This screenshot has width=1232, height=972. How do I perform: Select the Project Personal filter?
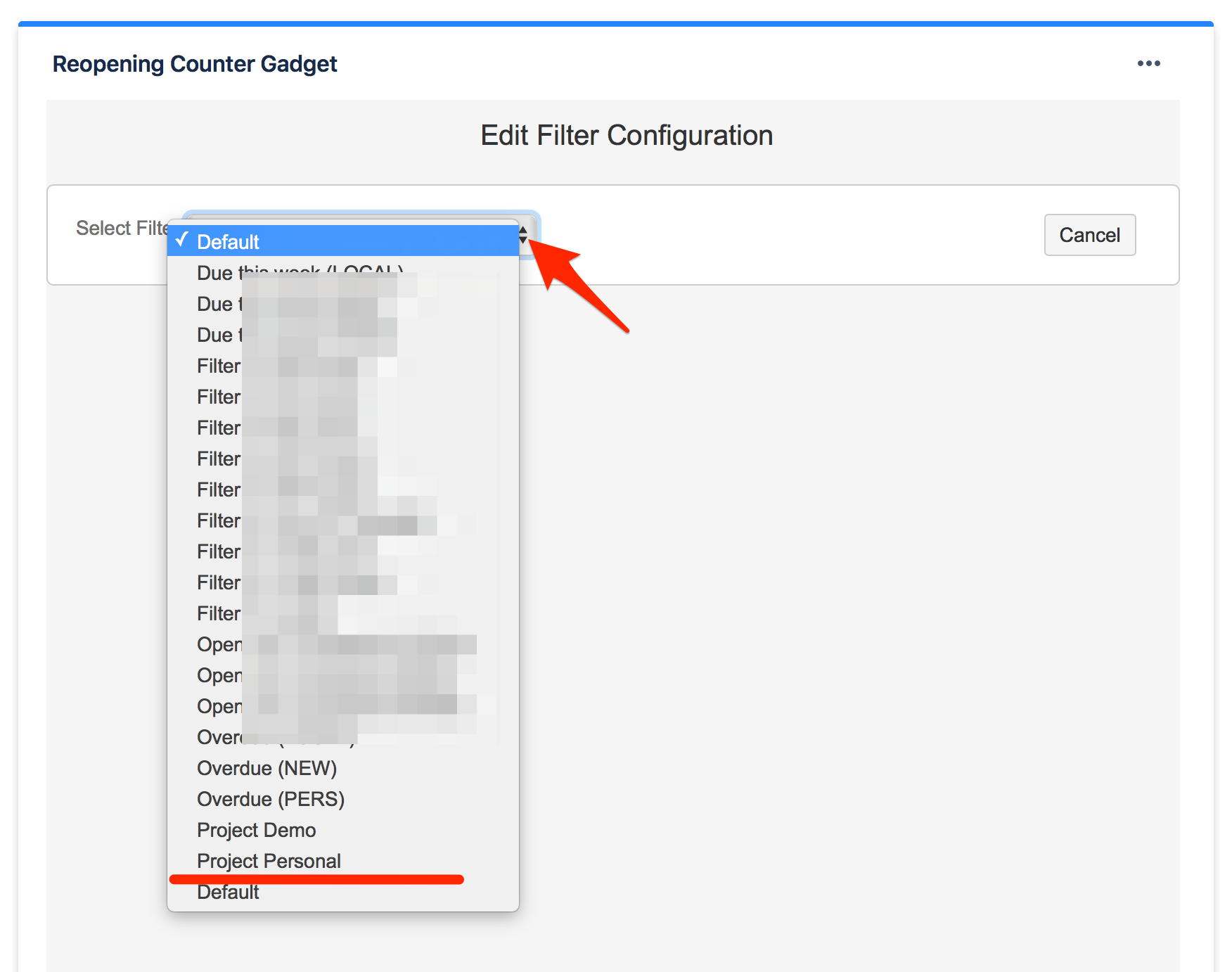[x=343, y=861]
